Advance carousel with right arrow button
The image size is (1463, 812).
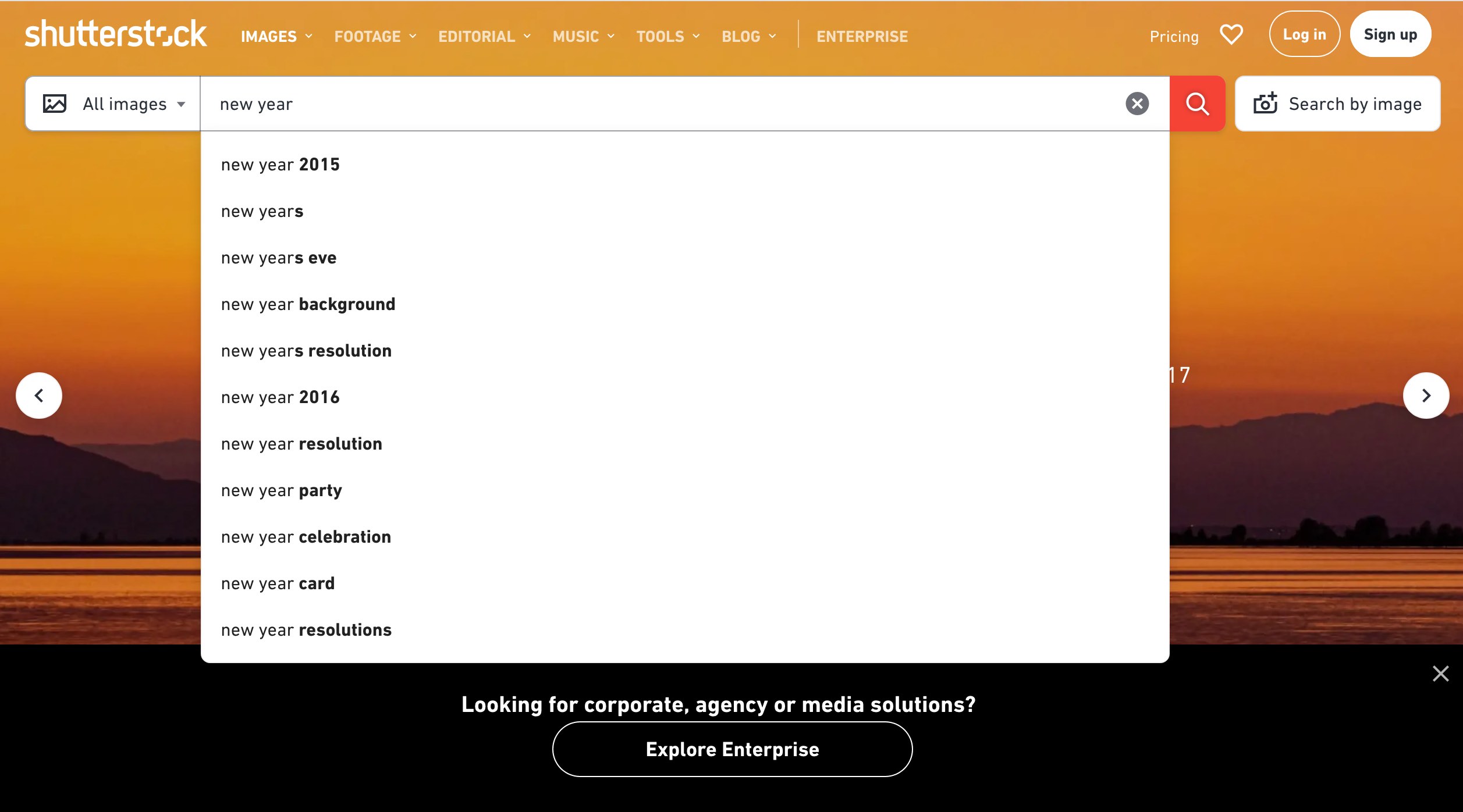(1425, 396)
